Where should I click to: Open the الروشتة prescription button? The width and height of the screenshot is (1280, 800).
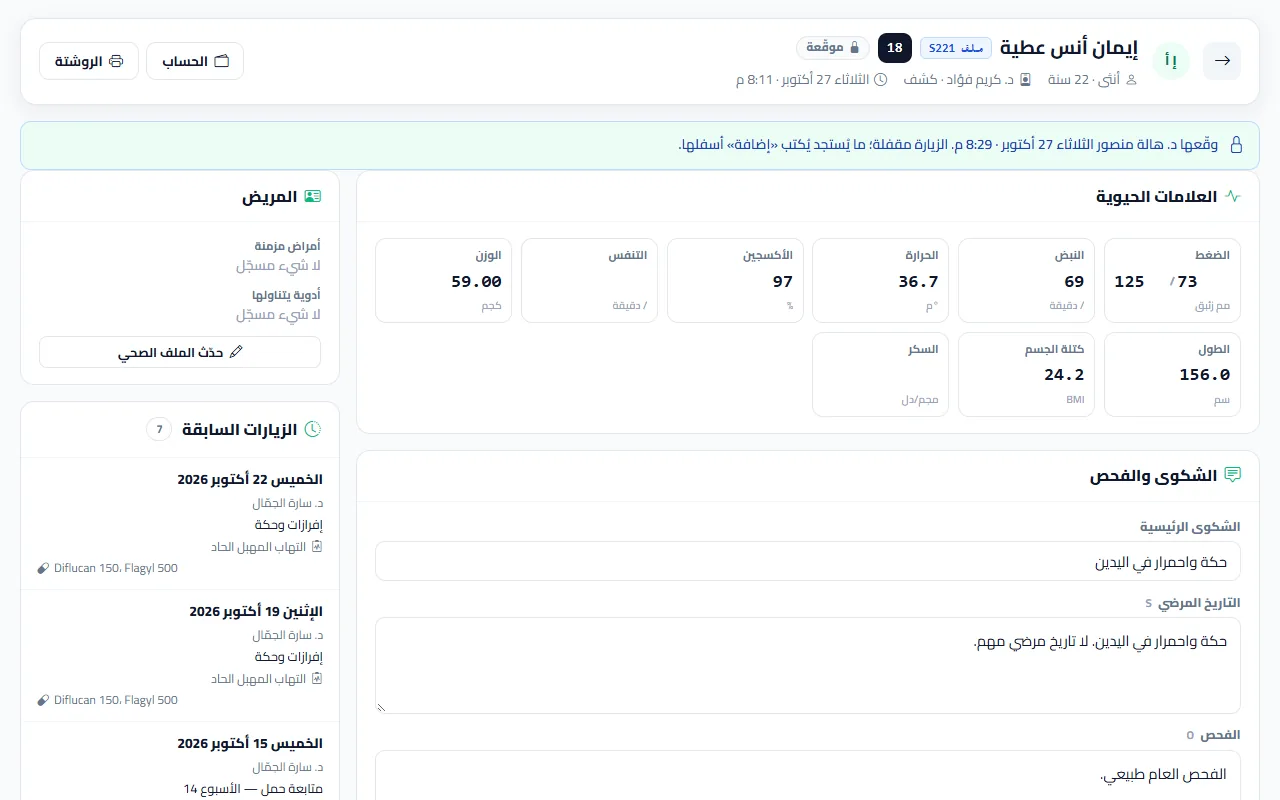click(89, 61)
